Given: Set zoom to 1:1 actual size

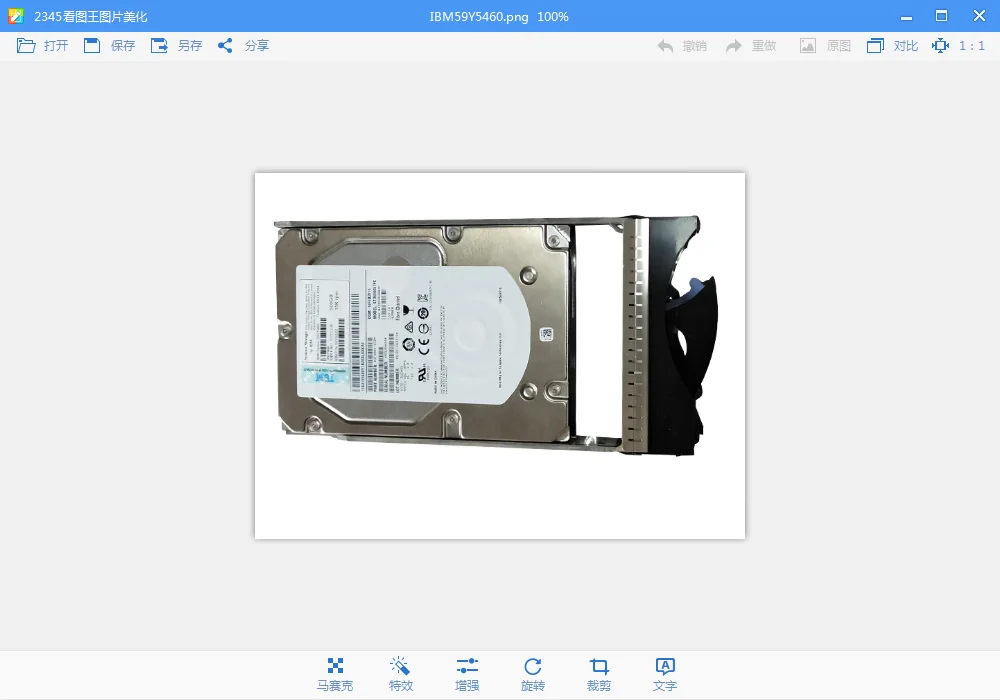Looking at the screenshot, I should (x=959, y=46).
